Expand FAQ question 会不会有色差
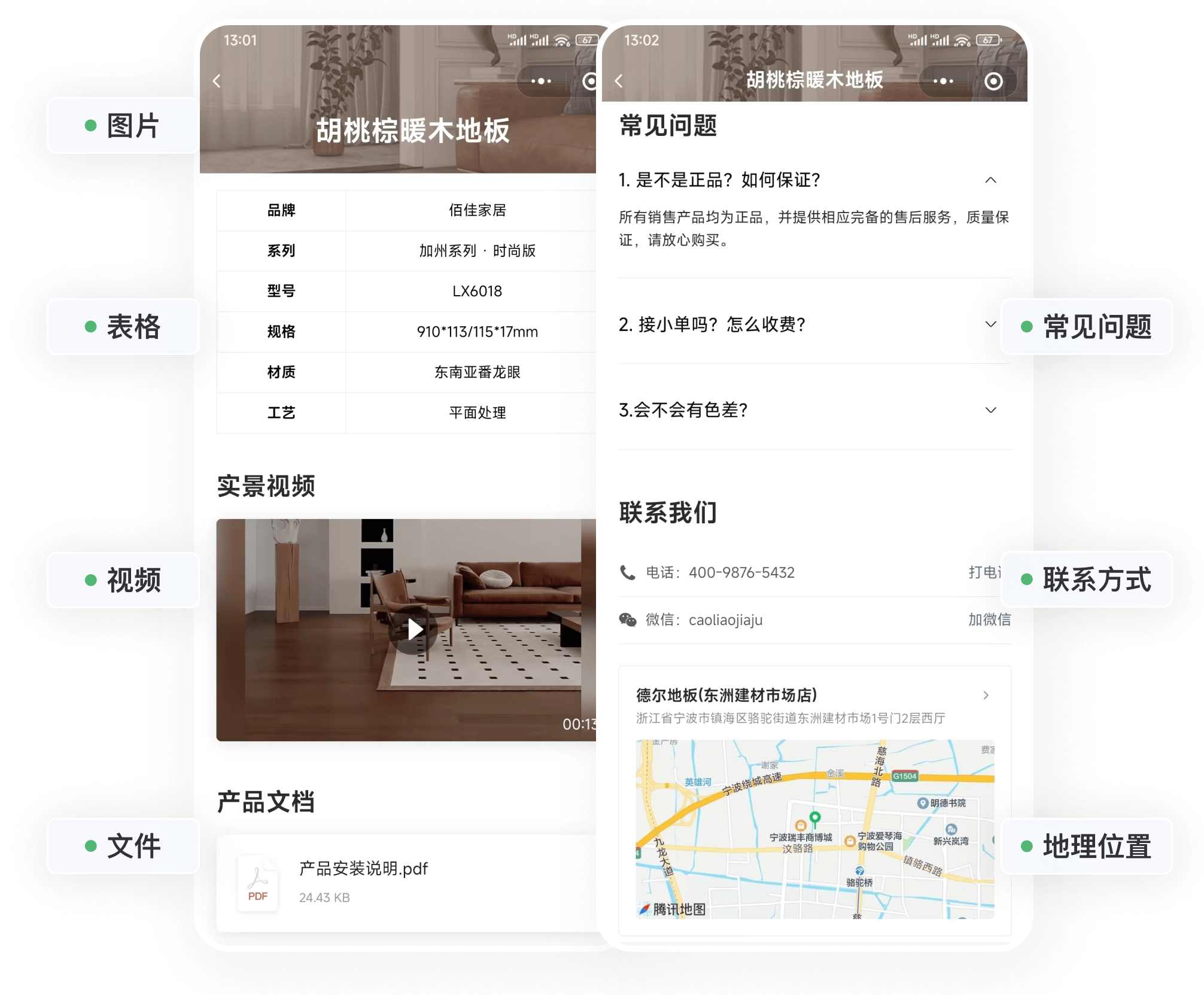The width and height of the screenshot is (1204, 995). pyautogui.click(x=990, y=409)
